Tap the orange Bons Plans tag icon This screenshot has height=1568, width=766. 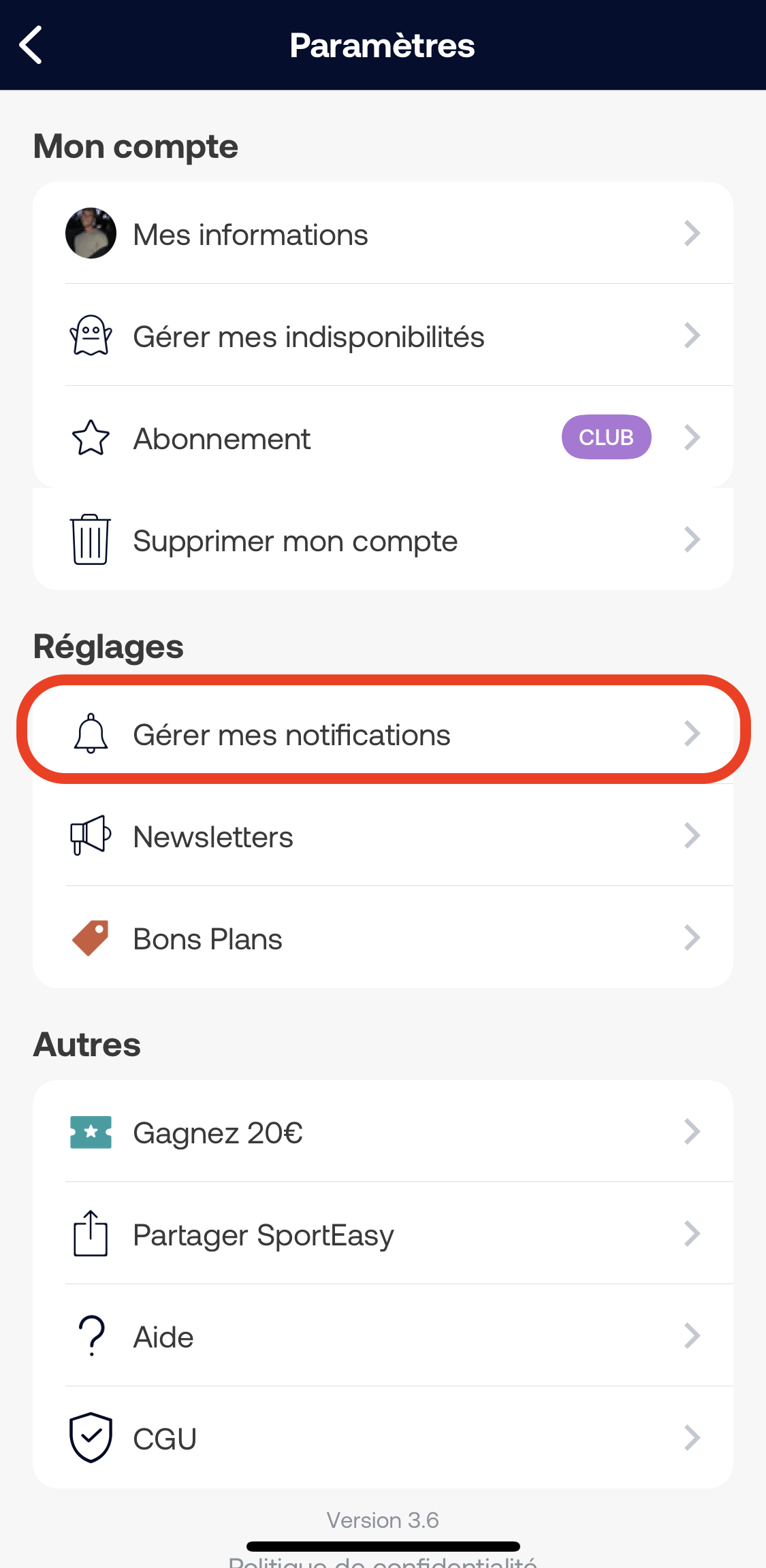point(91,938)
